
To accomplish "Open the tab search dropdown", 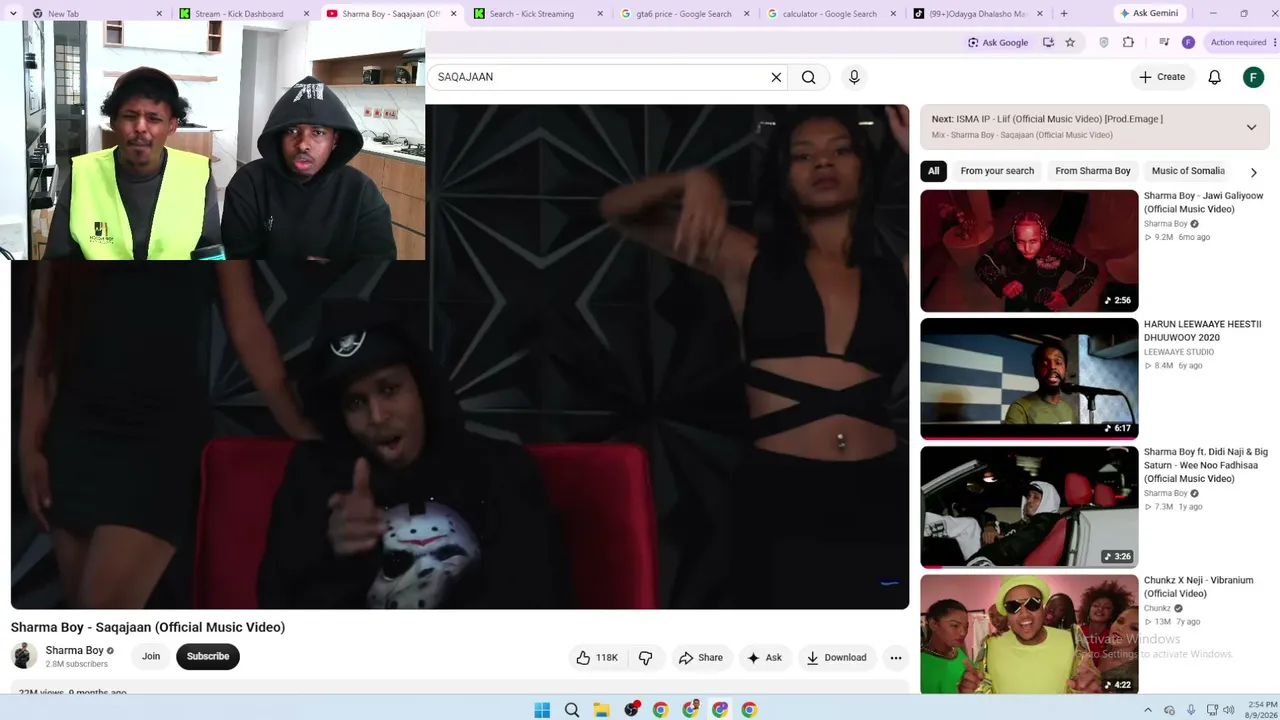I will tap(13, 14).
